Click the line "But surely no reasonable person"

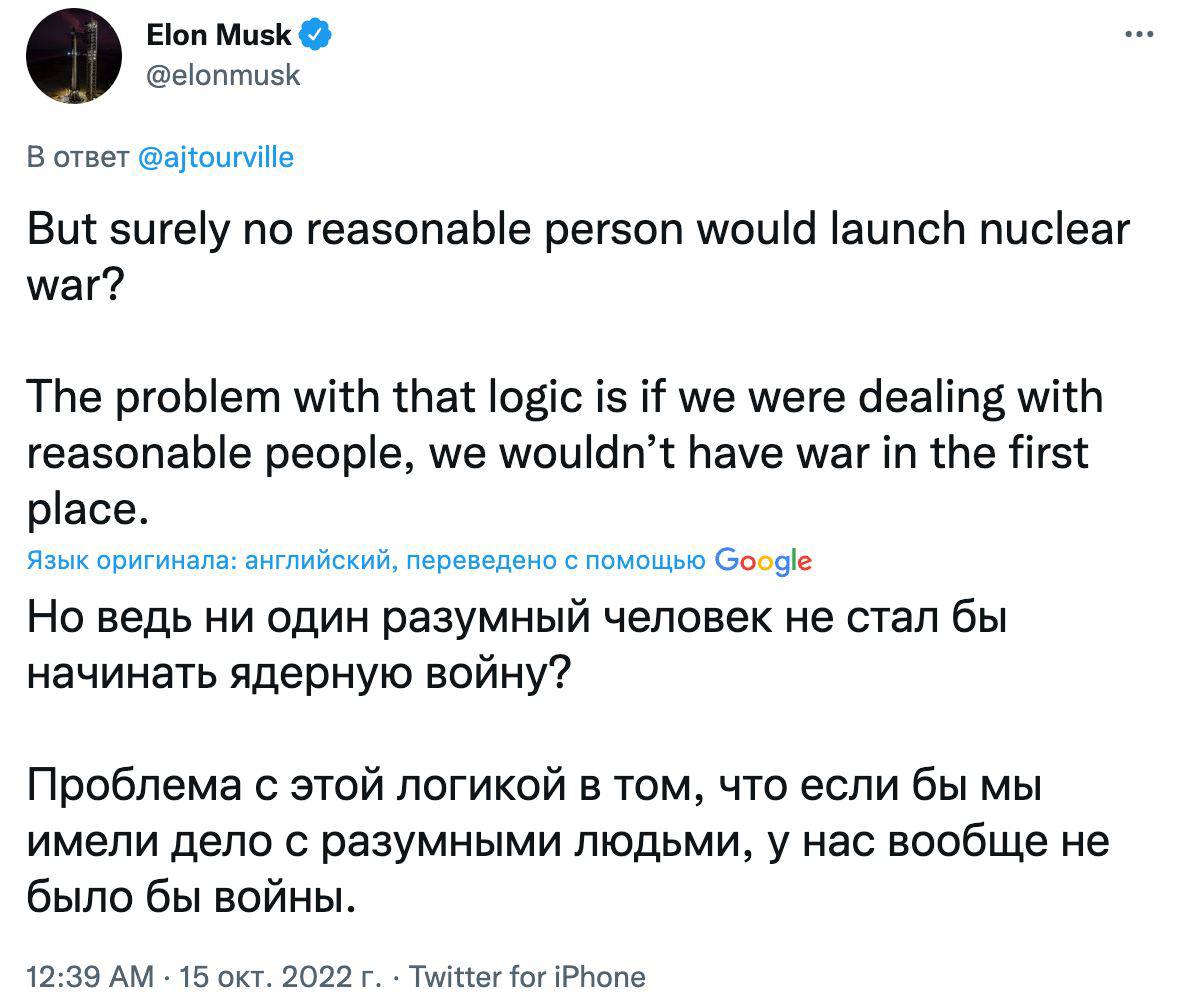577,229
